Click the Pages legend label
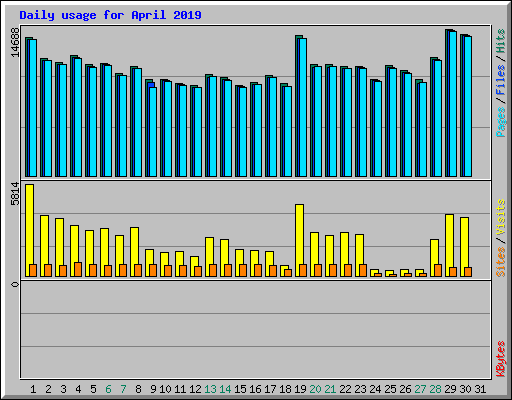This screenshot has width=512, height=400. (x=501, y=122)
